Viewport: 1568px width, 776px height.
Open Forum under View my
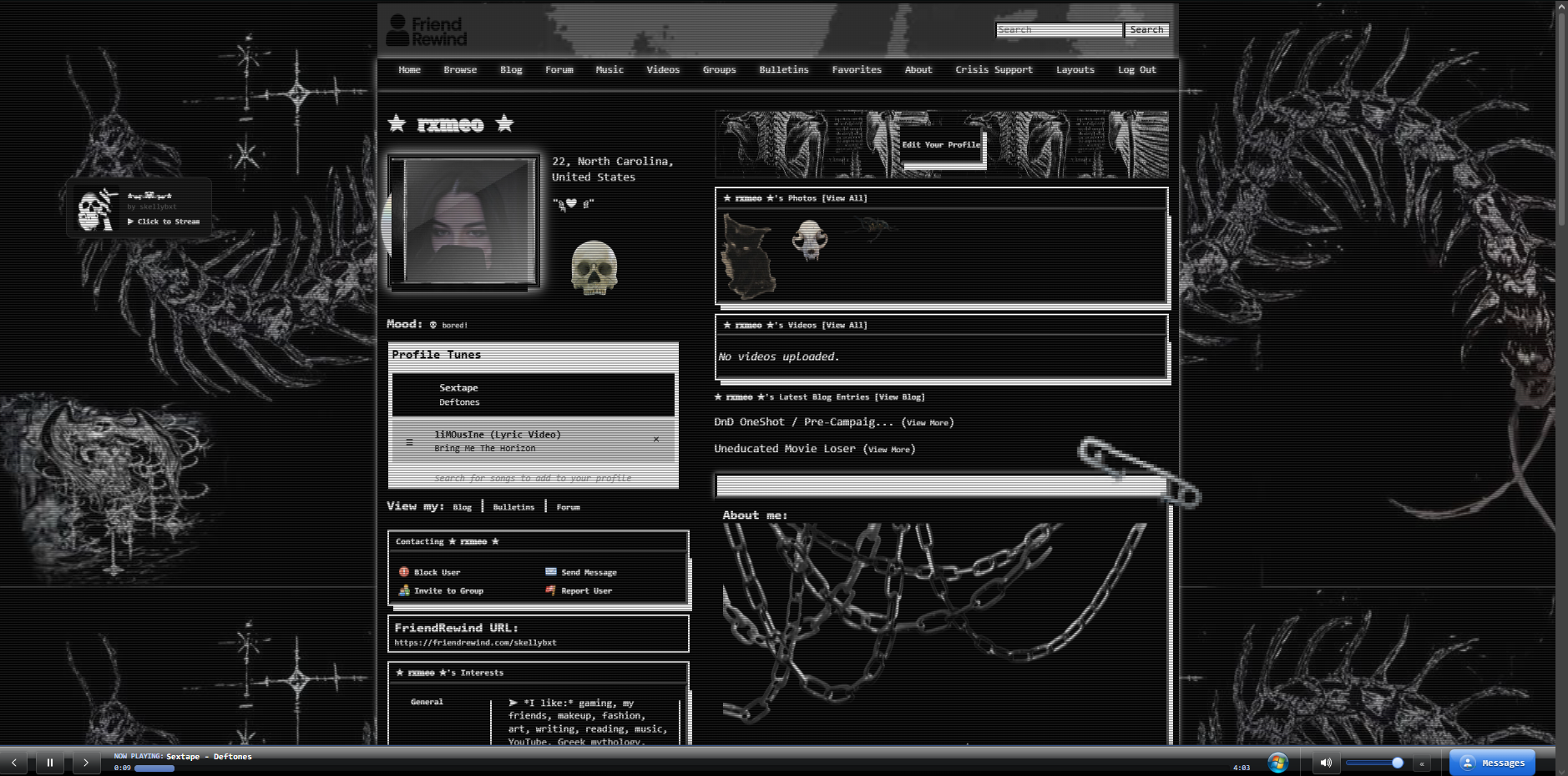coord(568,507)
